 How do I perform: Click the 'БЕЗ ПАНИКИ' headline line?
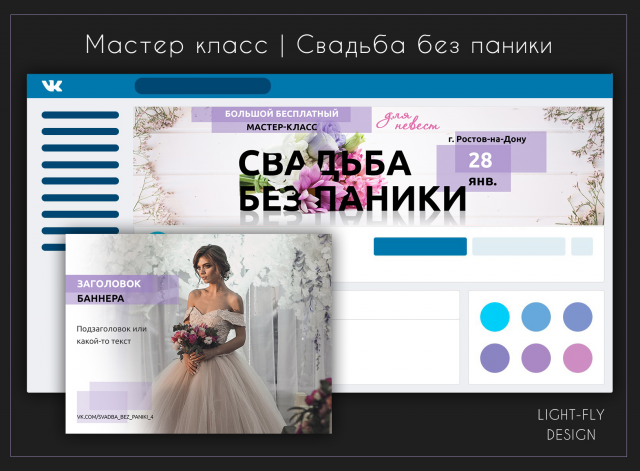pyautogui.click(x=352, y=198)
